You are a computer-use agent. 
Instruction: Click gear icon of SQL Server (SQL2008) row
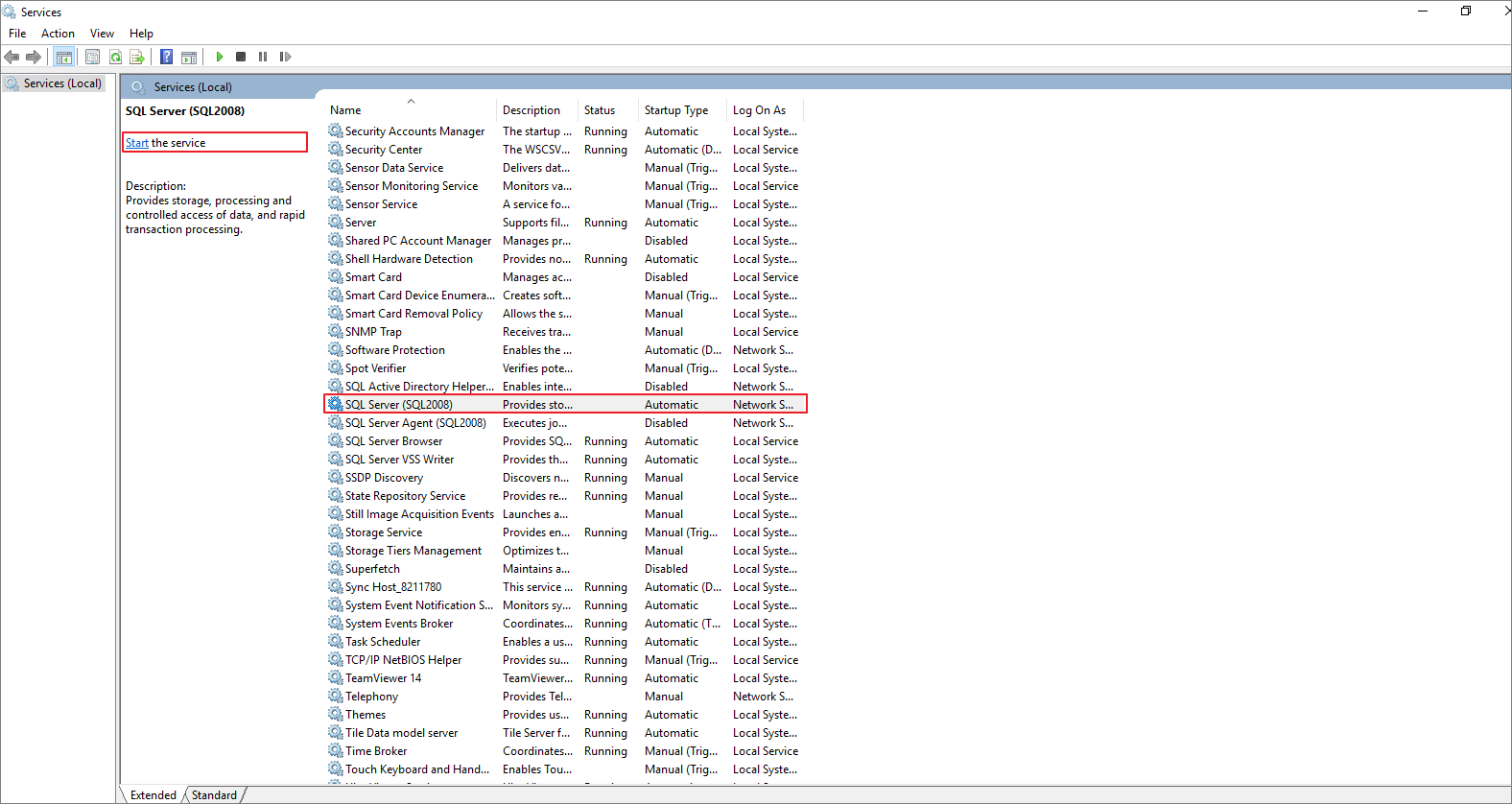[336, 404]
